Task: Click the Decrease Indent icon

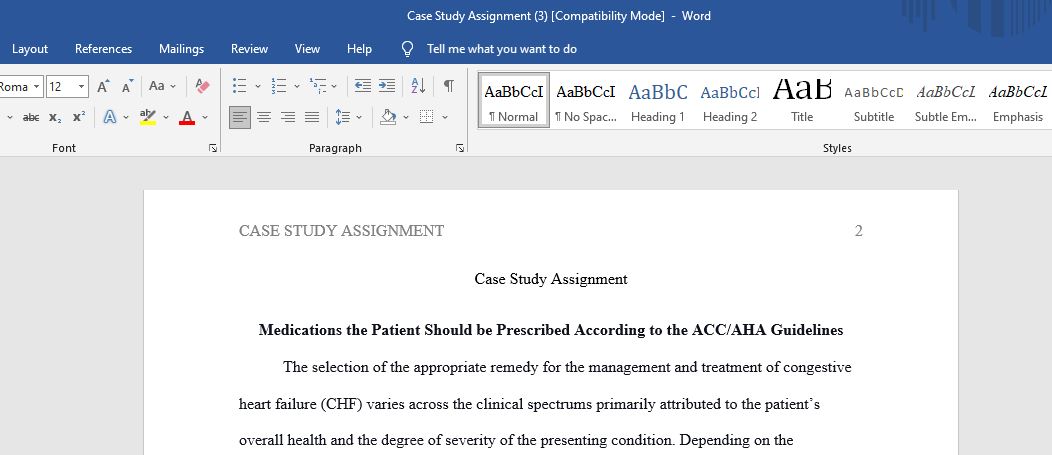Action: [x=363, y=86]
